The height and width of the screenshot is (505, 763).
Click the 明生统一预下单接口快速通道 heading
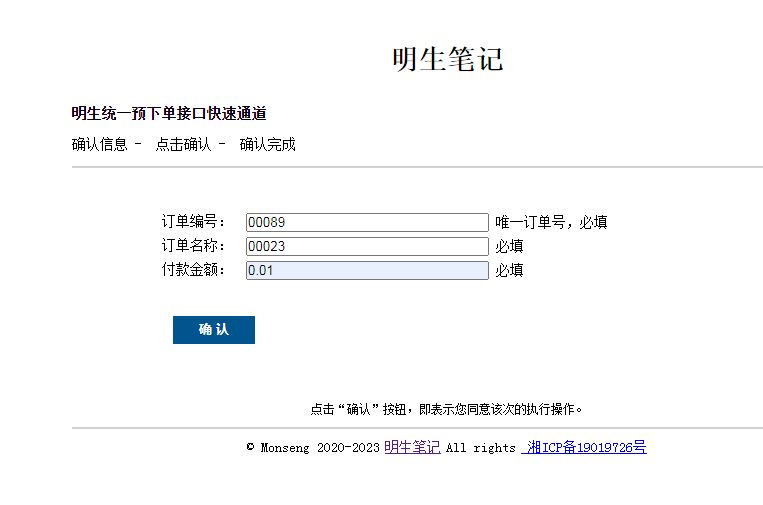tap(169, 113)
